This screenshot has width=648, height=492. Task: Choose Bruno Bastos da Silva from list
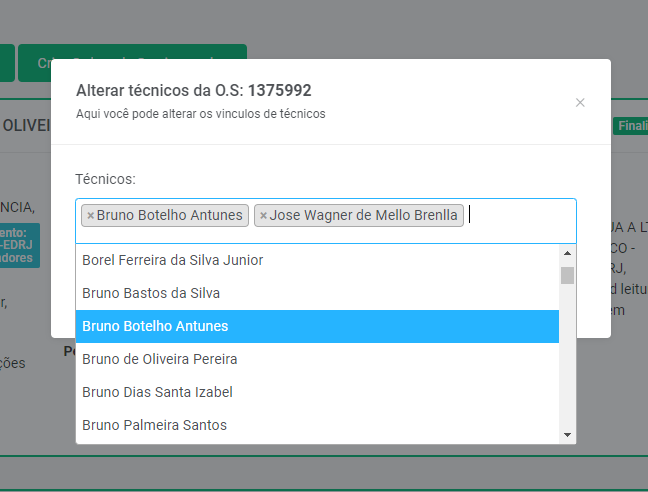(x=151, y=293)
